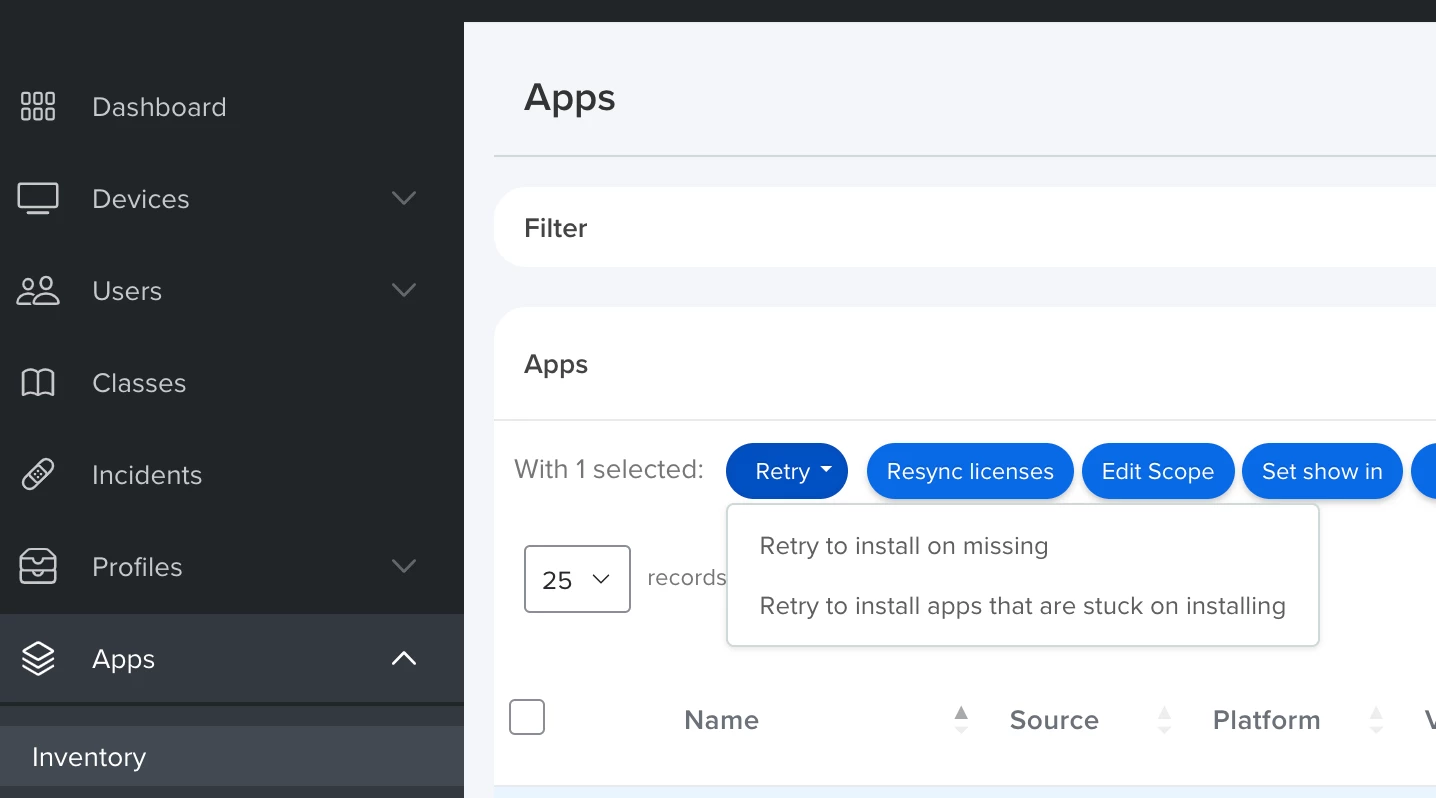Image resolution: width=1436 pixels, height=798 pixels.
Task: Expand the Devices sidebar chevron
Action: [x=404, y=198]
